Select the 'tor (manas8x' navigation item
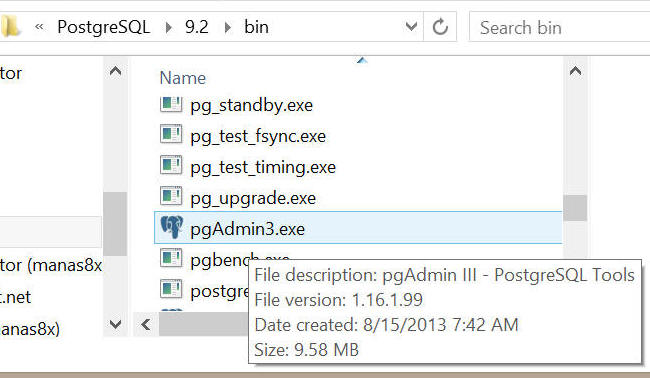This screenshot has height=378, width=650. click(x=51, y=265)
